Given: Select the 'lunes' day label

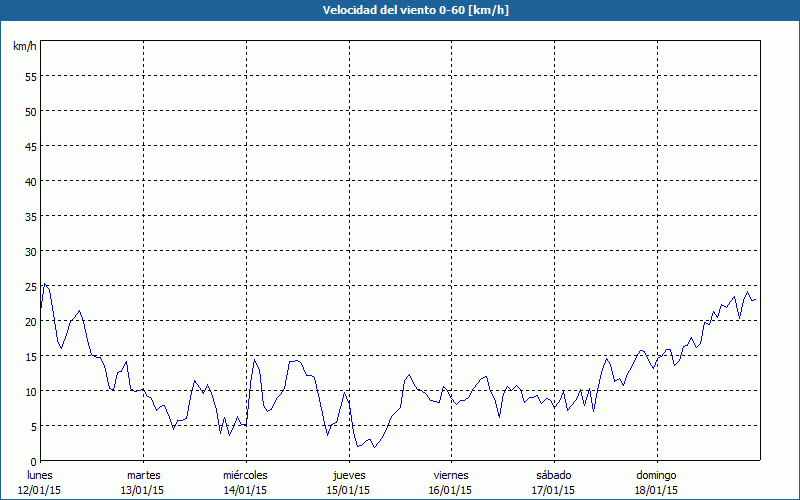Looking at the screenshot, I should [40, 475].
